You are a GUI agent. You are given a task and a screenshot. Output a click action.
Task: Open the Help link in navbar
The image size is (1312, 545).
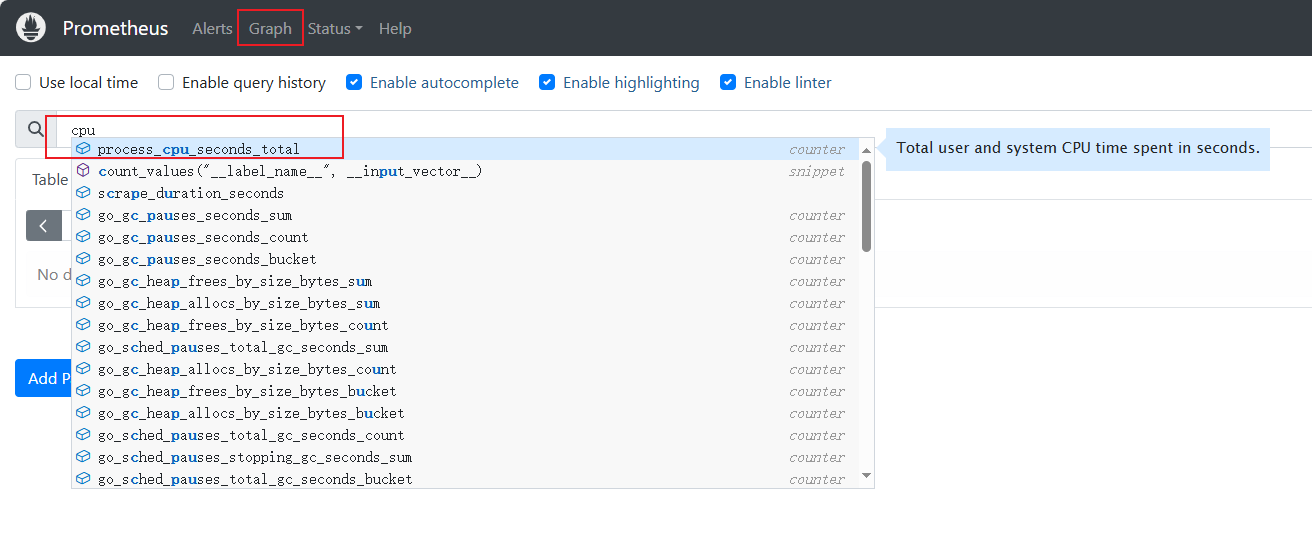pos(395,29)
